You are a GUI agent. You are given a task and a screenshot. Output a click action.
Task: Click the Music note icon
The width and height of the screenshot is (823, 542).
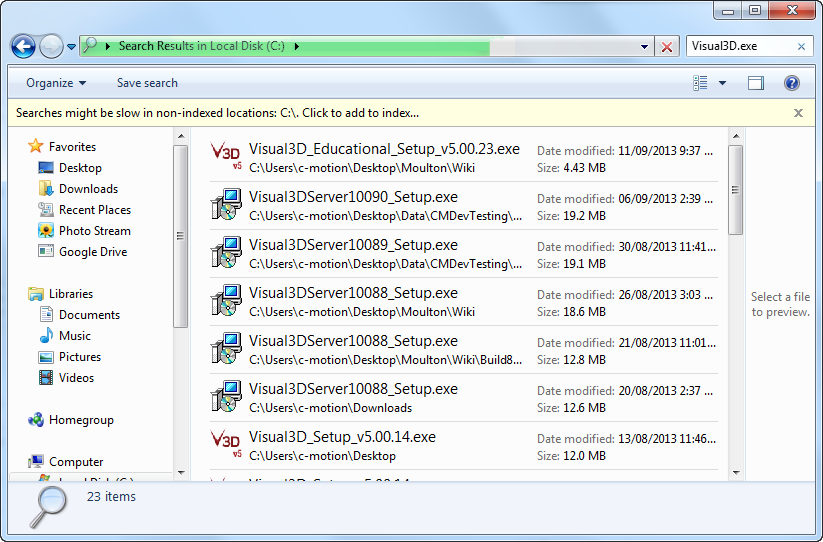[46, 335]
